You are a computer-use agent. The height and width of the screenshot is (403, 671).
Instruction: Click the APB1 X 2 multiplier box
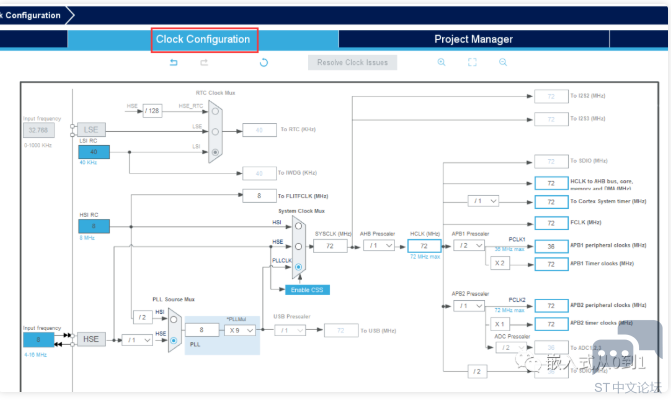(x=500, y=263)
